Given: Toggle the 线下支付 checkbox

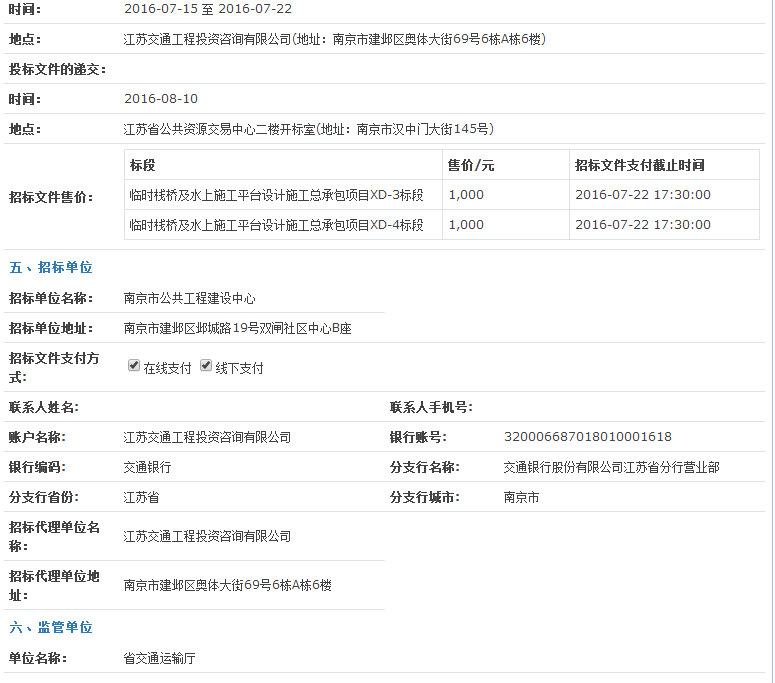Looking at the screenshot, I should pyautogui.click(x=206, y=365).
